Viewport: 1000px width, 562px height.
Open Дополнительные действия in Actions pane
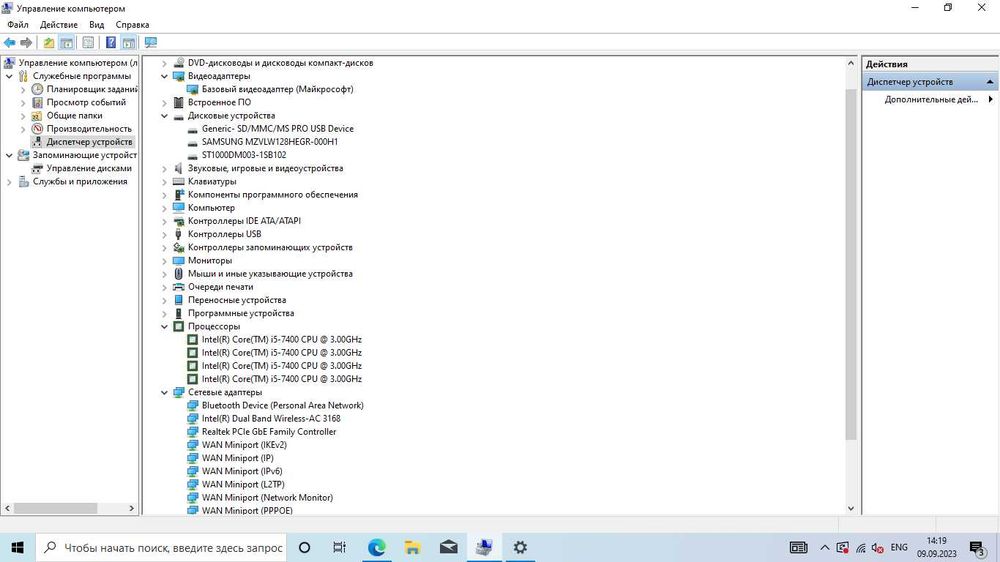point(931,100)
